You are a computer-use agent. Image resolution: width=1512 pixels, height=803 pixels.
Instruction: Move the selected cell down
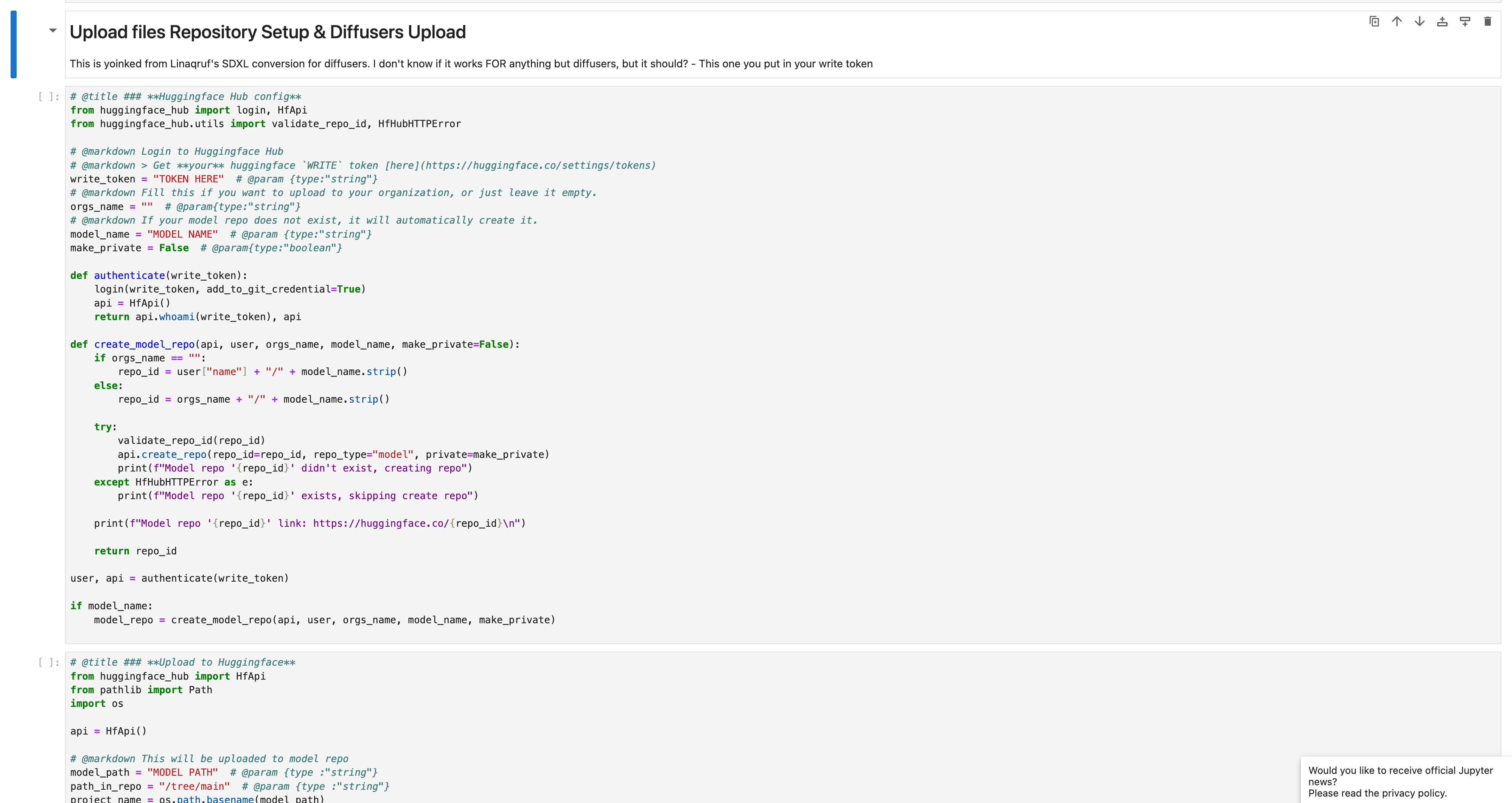click(x=1419, y=22)
